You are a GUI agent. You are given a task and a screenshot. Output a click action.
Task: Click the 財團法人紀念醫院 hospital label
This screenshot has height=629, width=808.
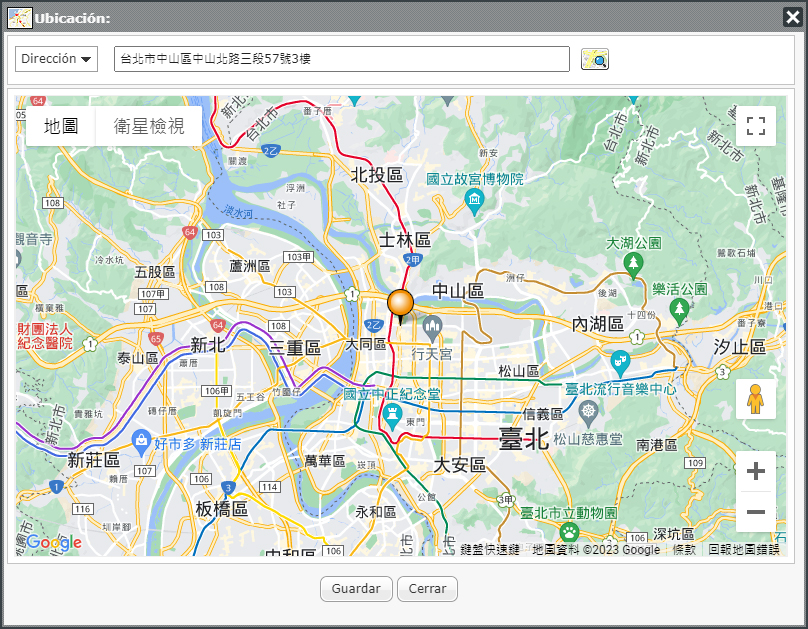tap(45, 336)
